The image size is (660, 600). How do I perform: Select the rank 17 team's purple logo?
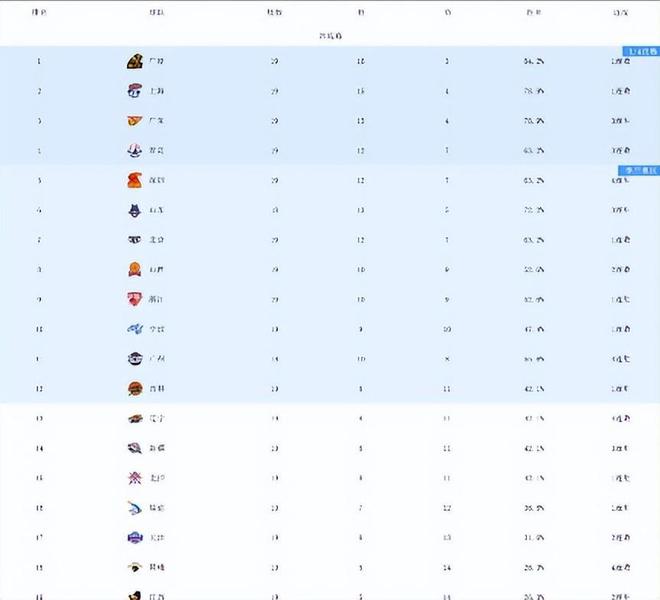tap(135, 537)
